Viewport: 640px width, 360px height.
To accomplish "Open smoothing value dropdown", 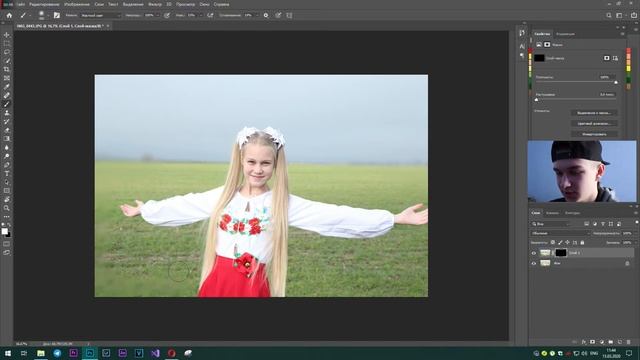I will [x=257, y=16].
